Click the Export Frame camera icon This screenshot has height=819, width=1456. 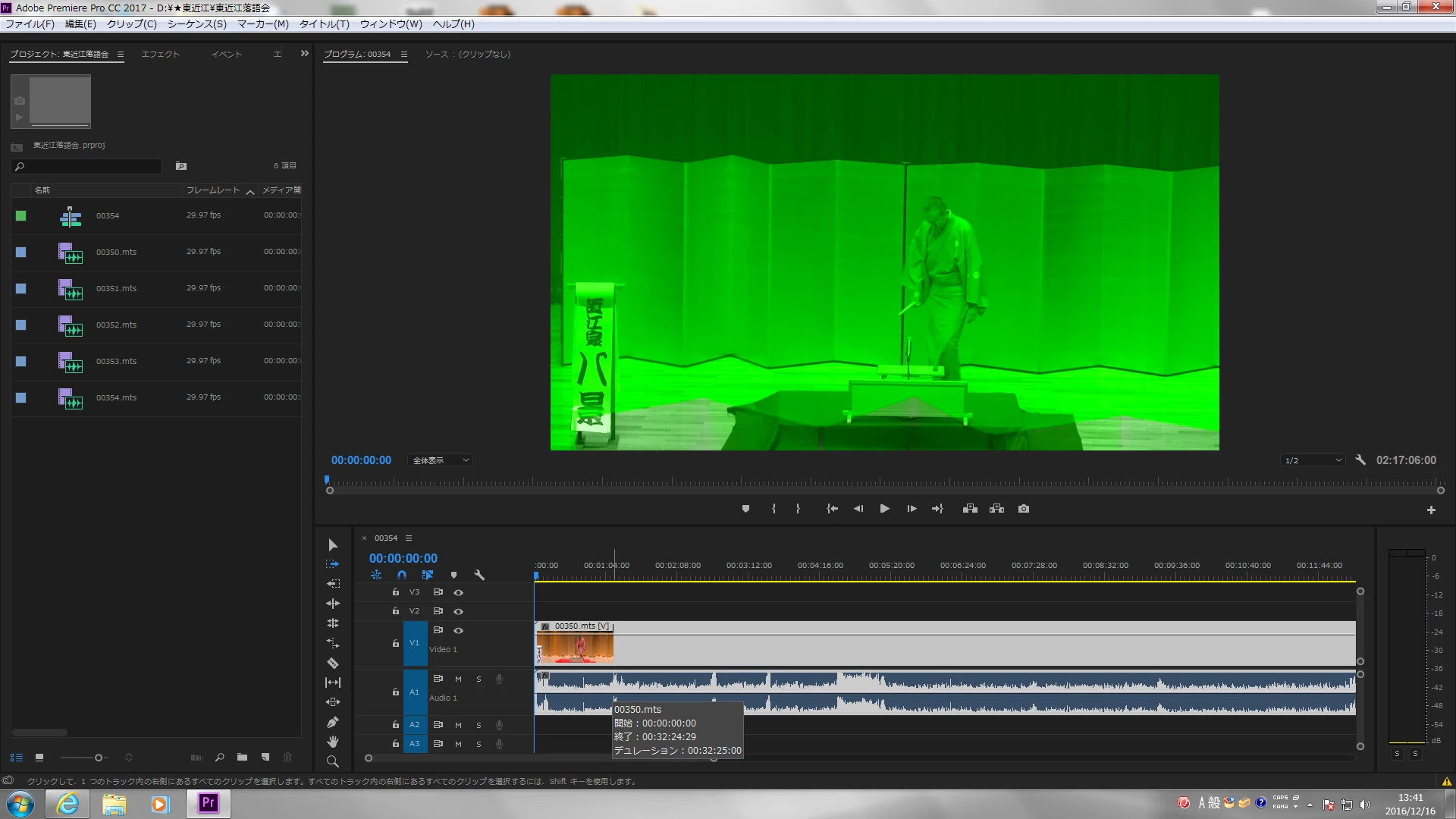[x=1024, y=509]
